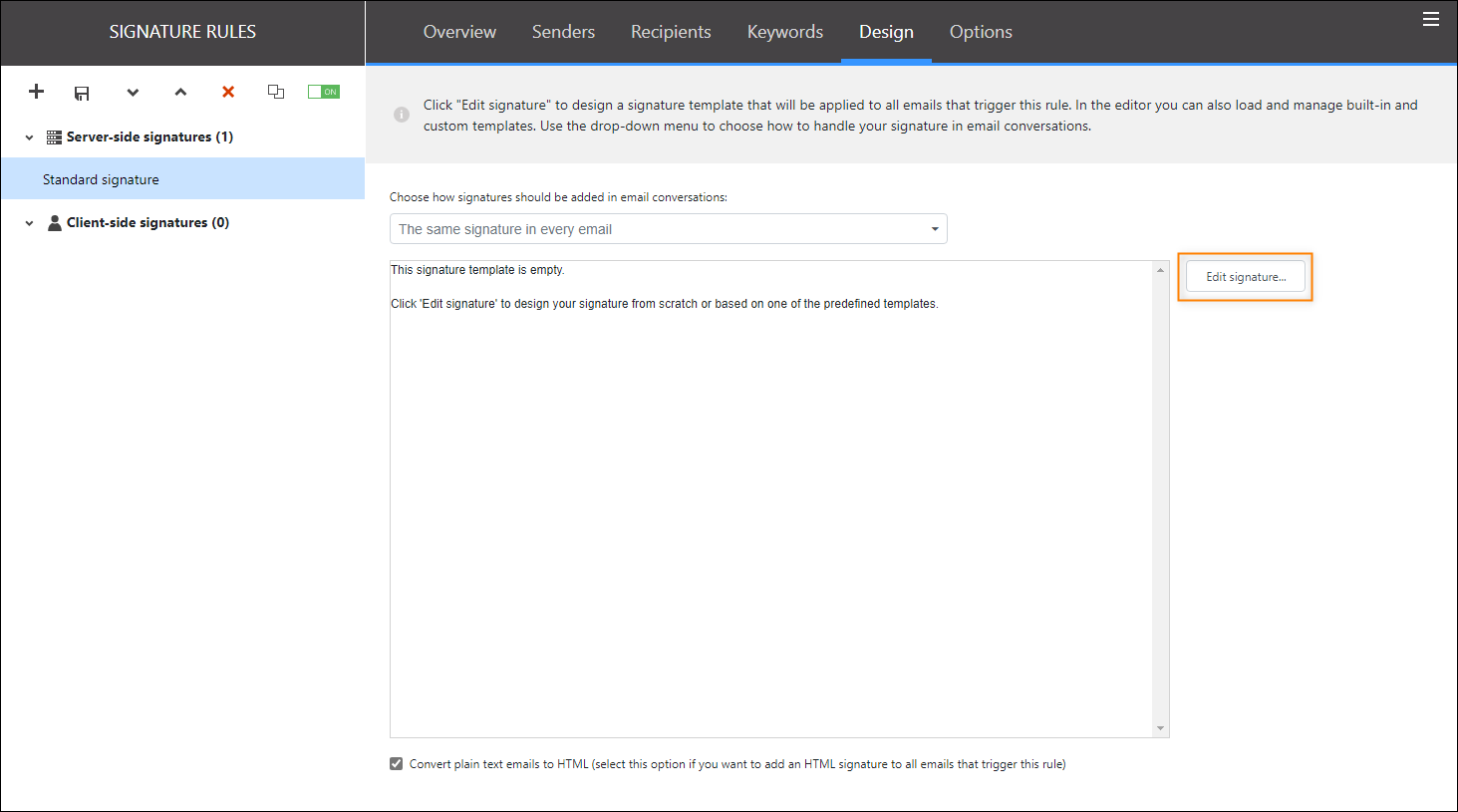Move the rule up the list

click(180, 92)
